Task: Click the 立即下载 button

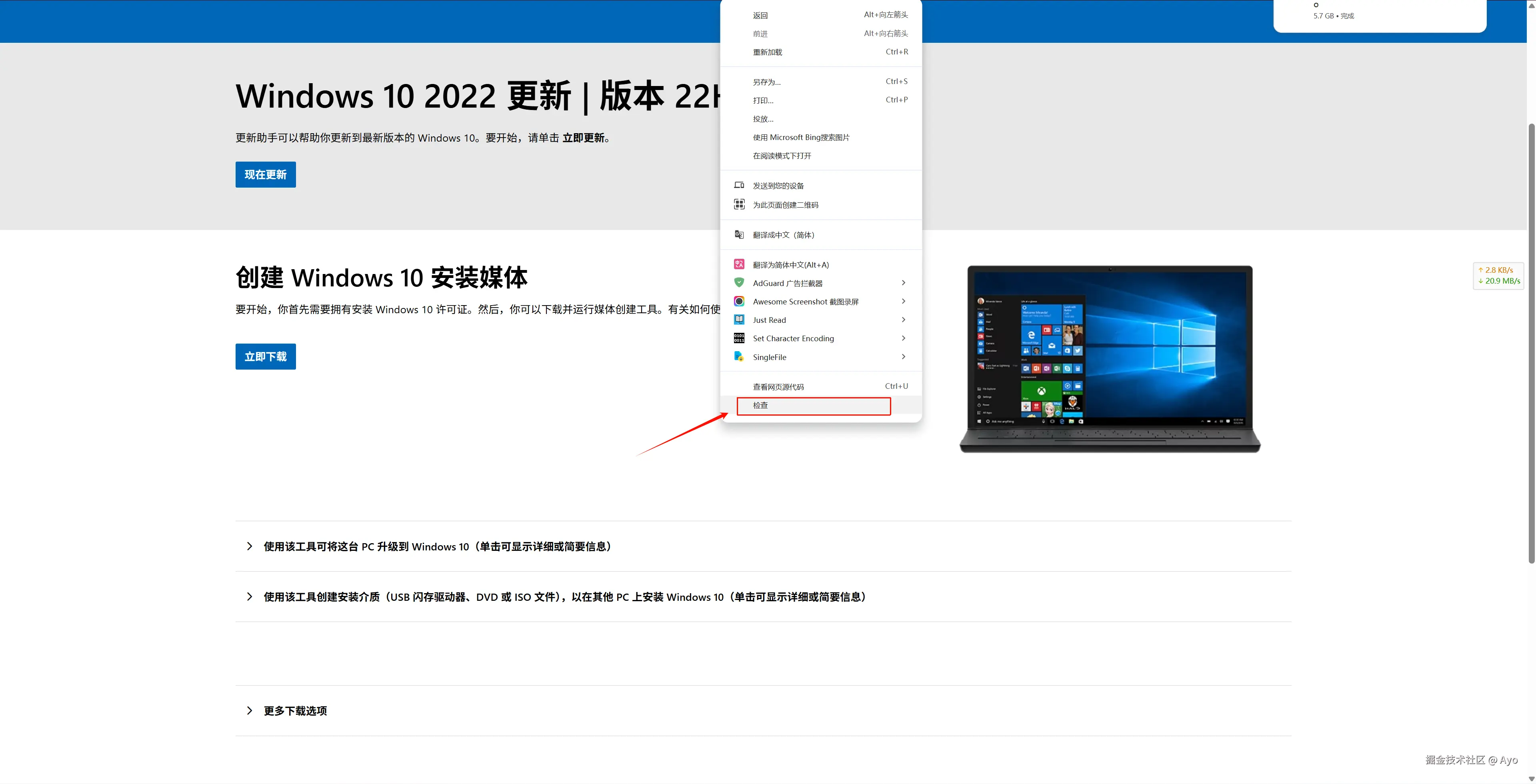Action: tap(265, 356)
